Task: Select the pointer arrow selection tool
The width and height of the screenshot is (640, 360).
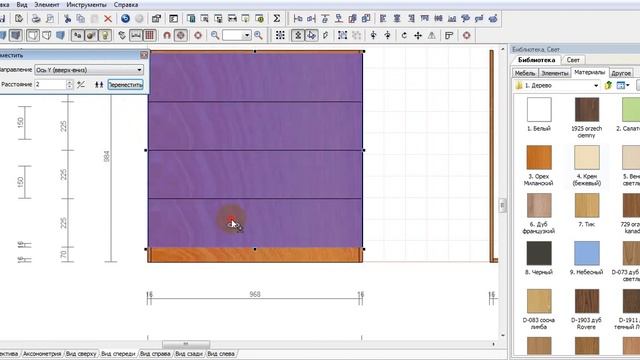Action: click(311, 36)
